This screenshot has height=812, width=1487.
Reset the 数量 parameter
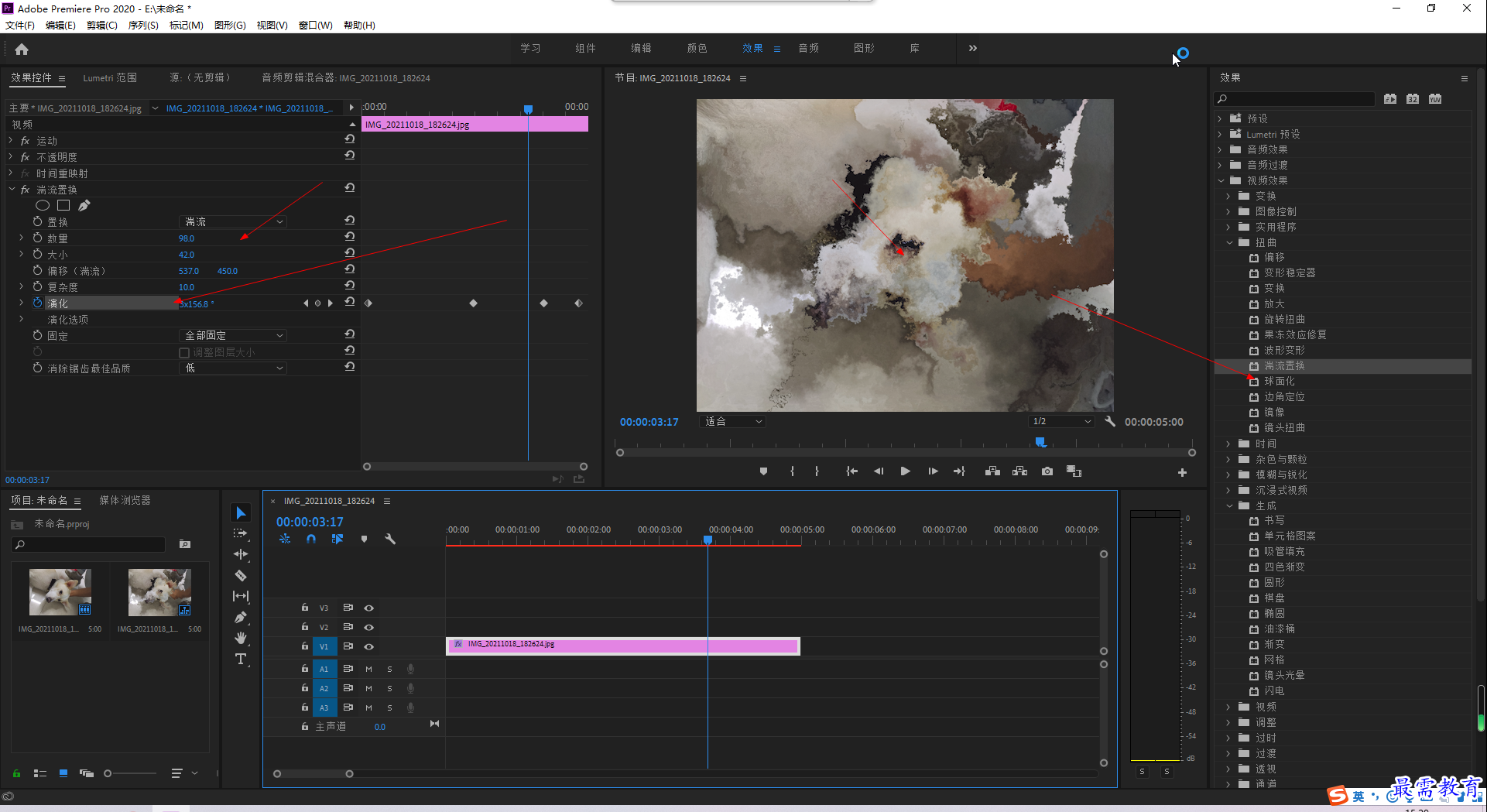tap(350, 237)
